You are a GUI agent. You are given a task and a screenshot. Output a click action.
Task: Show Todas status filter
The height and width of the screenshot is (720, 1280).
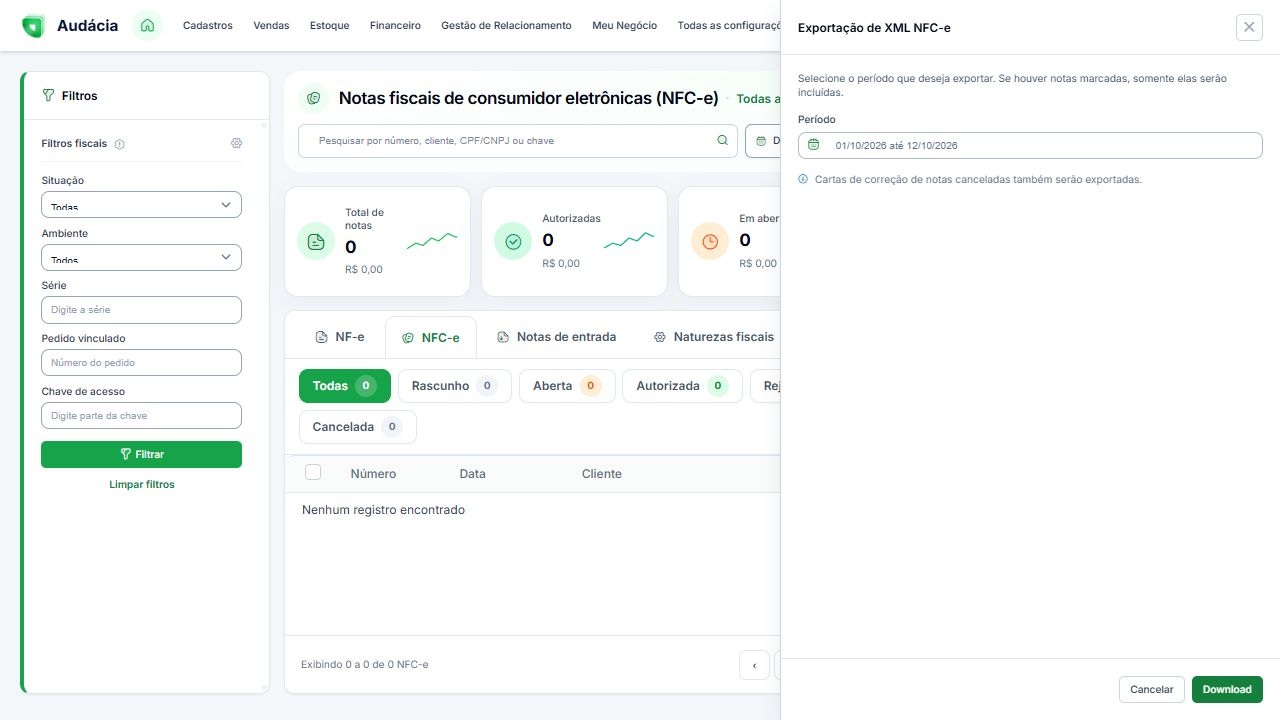click(x=345, y=386)
